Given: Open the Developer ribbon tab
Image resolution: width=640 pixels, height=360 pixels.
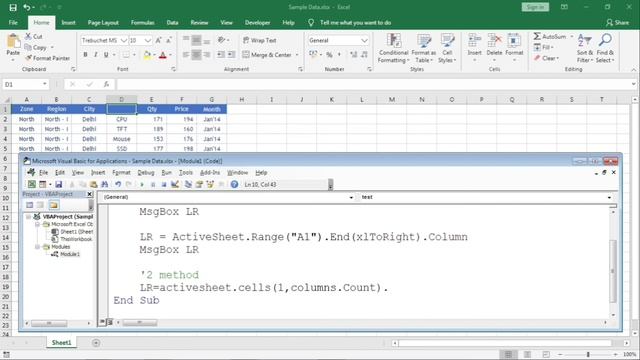Looking at the screenshot, I should click(x=257, y=23).
